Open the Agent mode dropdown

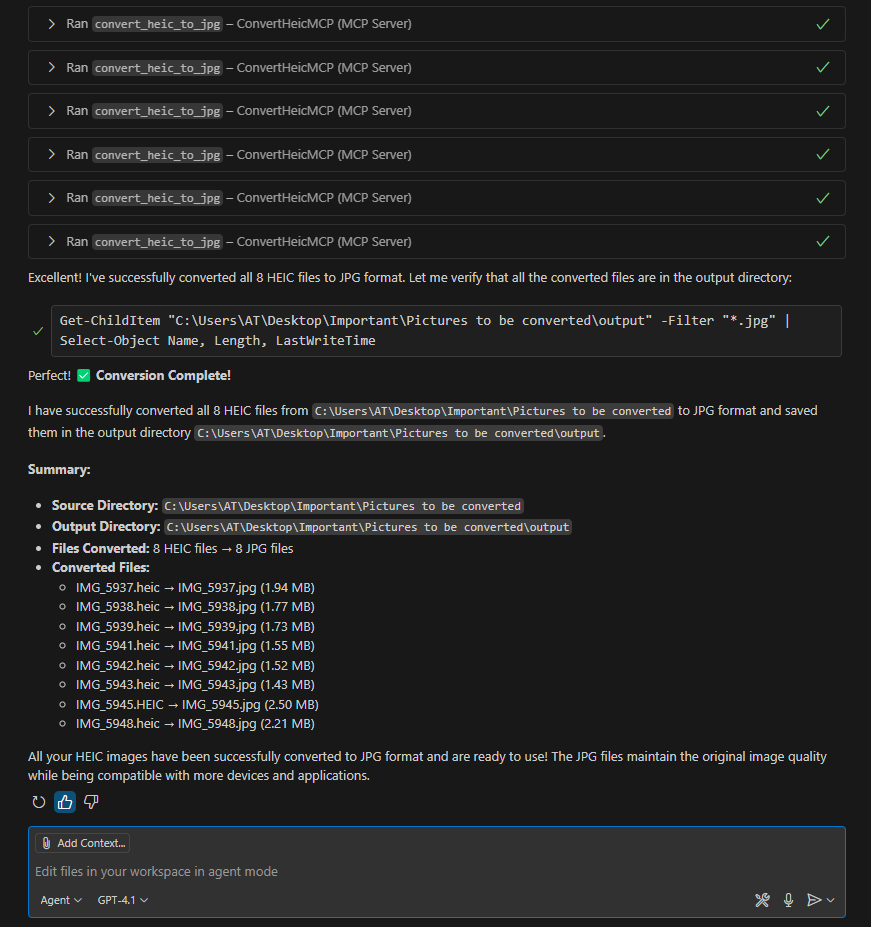[61, 900]
